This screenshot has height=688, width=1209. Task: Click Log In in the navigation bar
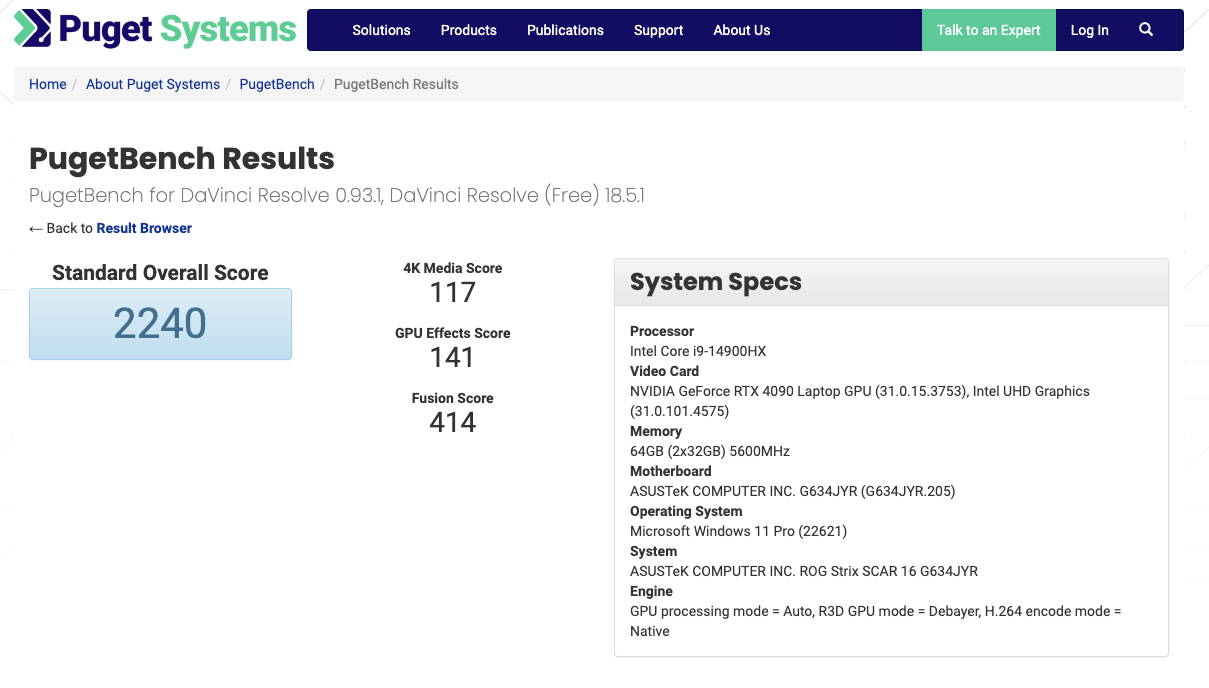click(x=1089, y=30)
